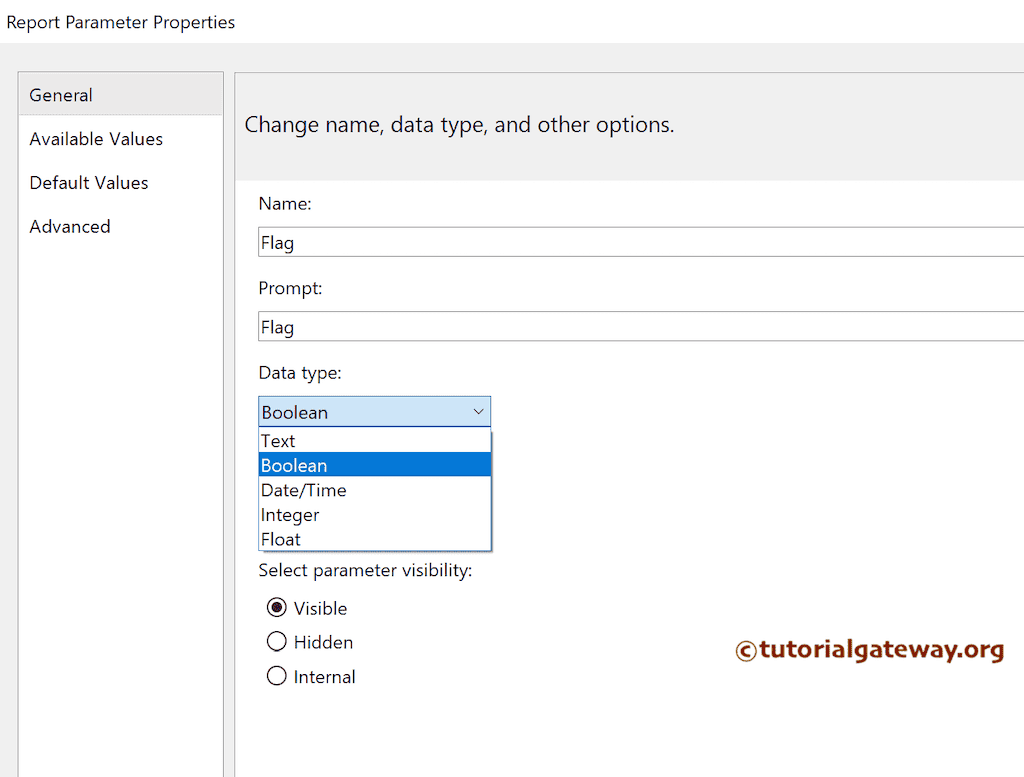Image resolution: width=1024 pixels, height=777 pixels.
Task: Collapse the Data type dropdown arrow
Action: click(478, 411)
